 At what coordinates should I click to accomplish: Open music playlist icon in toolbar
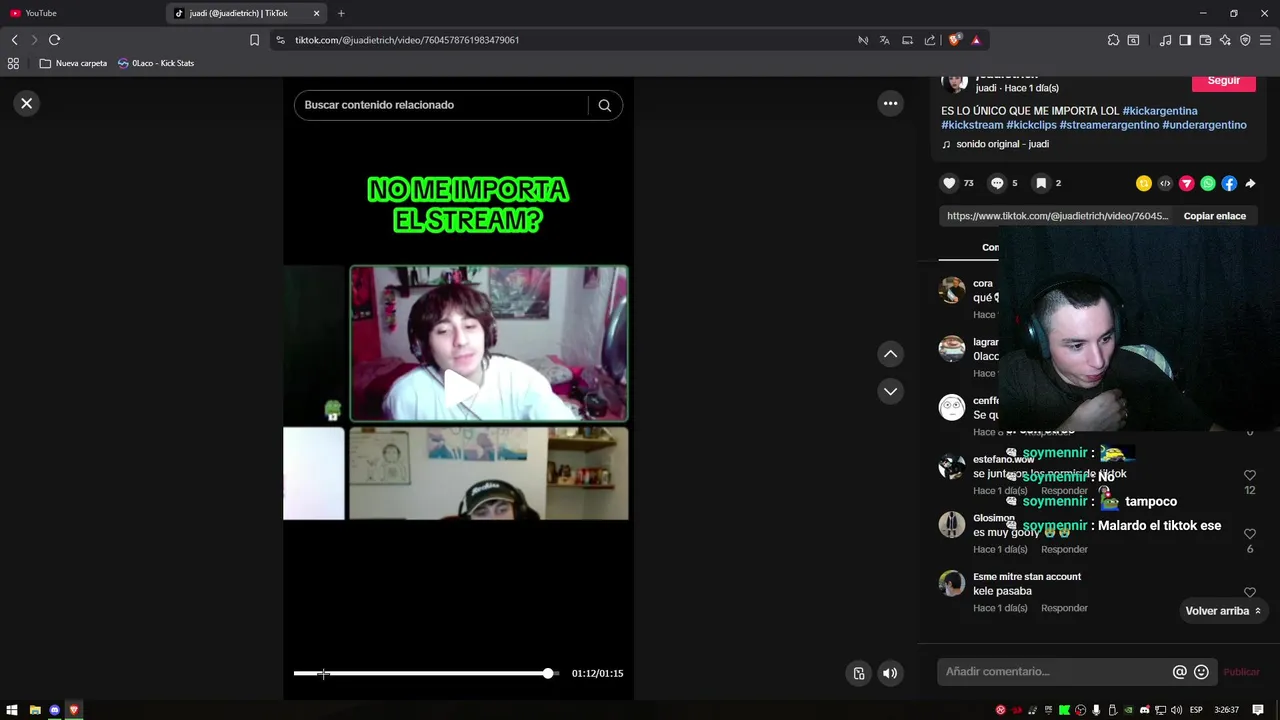[1165, 40]
